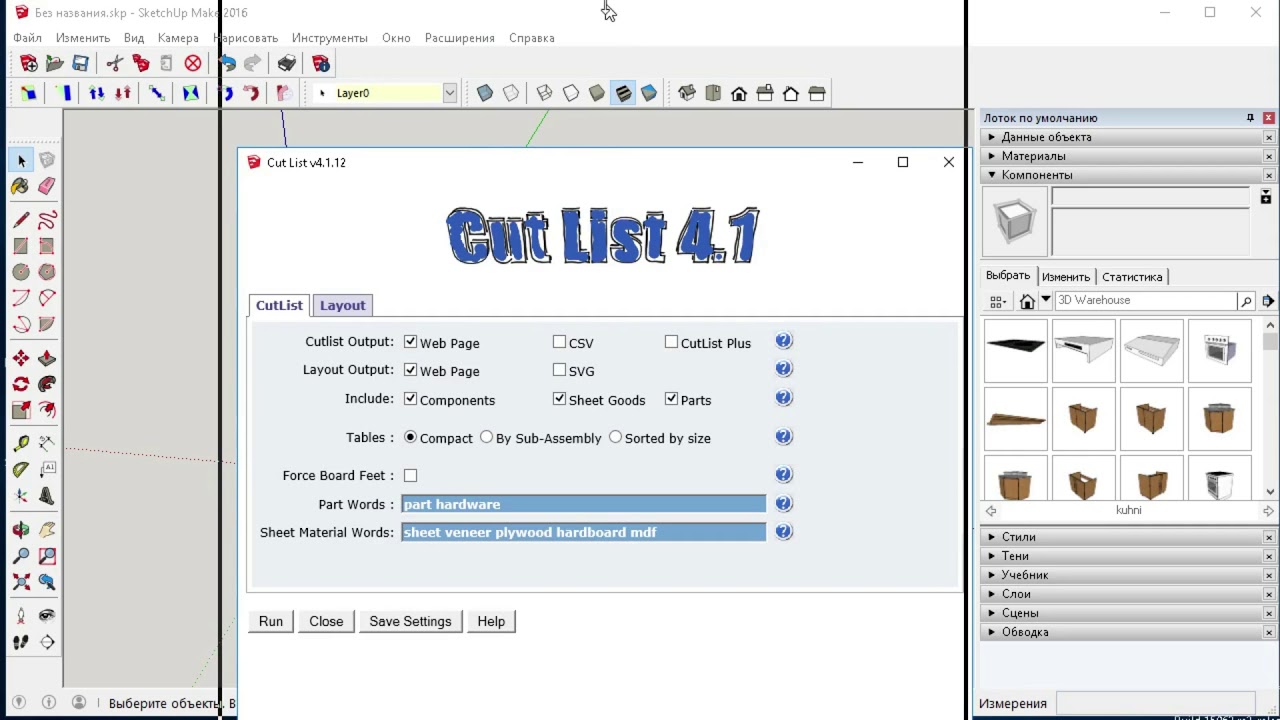Enable the SVG layout output checkbox
Image resolution: width=1280 pixels, height=720 pixels.
(559, 370)
